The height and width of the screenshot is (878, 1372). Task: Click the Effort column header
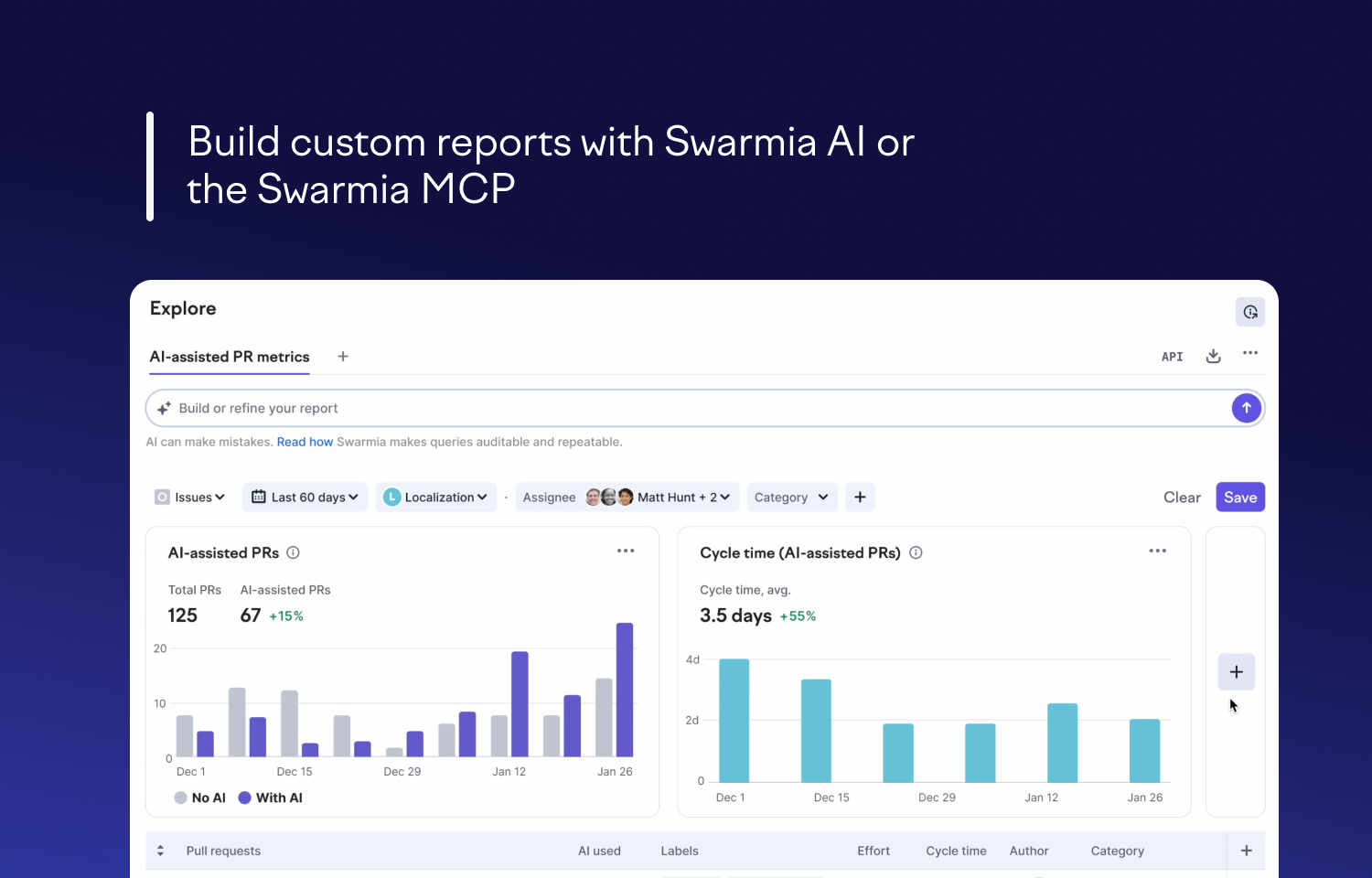[x=874, y=851]
